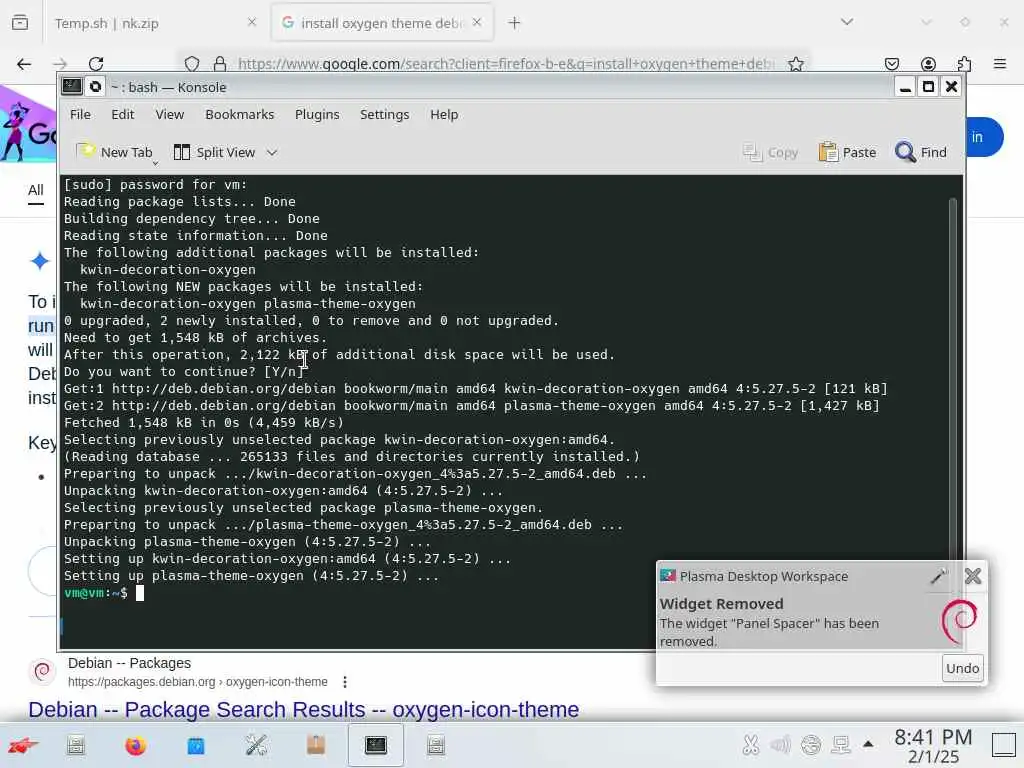Click the Google doodle logo

click(x=27, y=126)
